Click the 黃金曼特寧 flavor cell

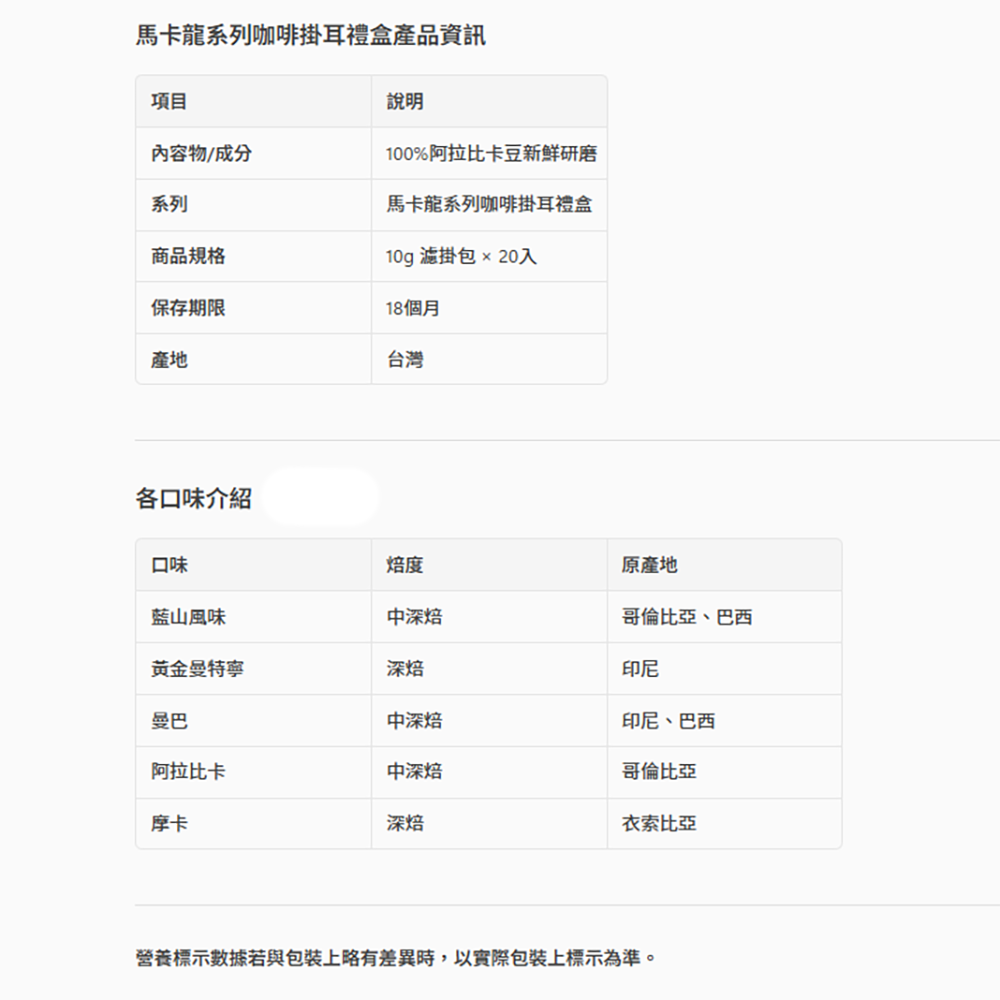[197, 669]
